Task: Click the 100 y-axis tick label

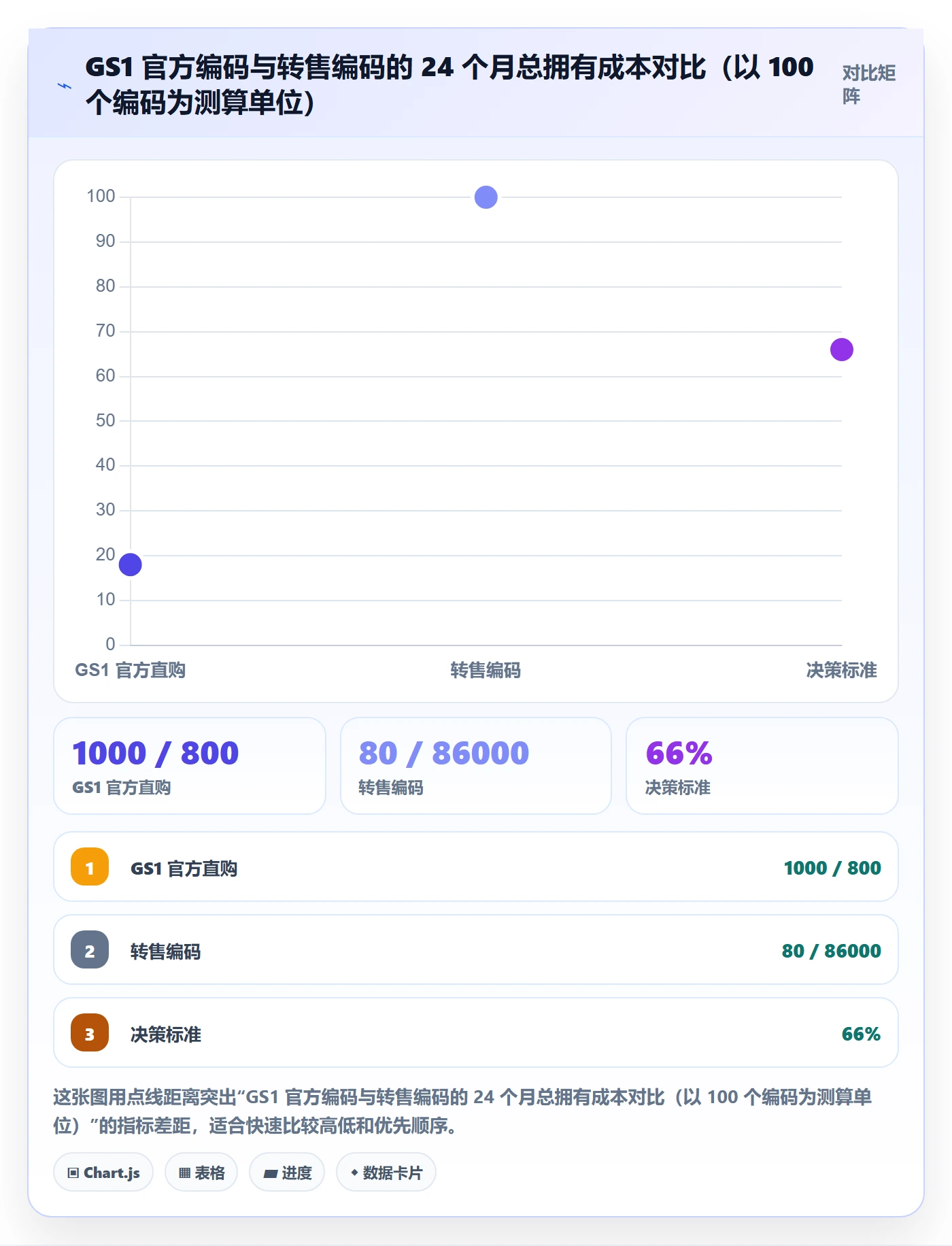Action: point(101,197)
